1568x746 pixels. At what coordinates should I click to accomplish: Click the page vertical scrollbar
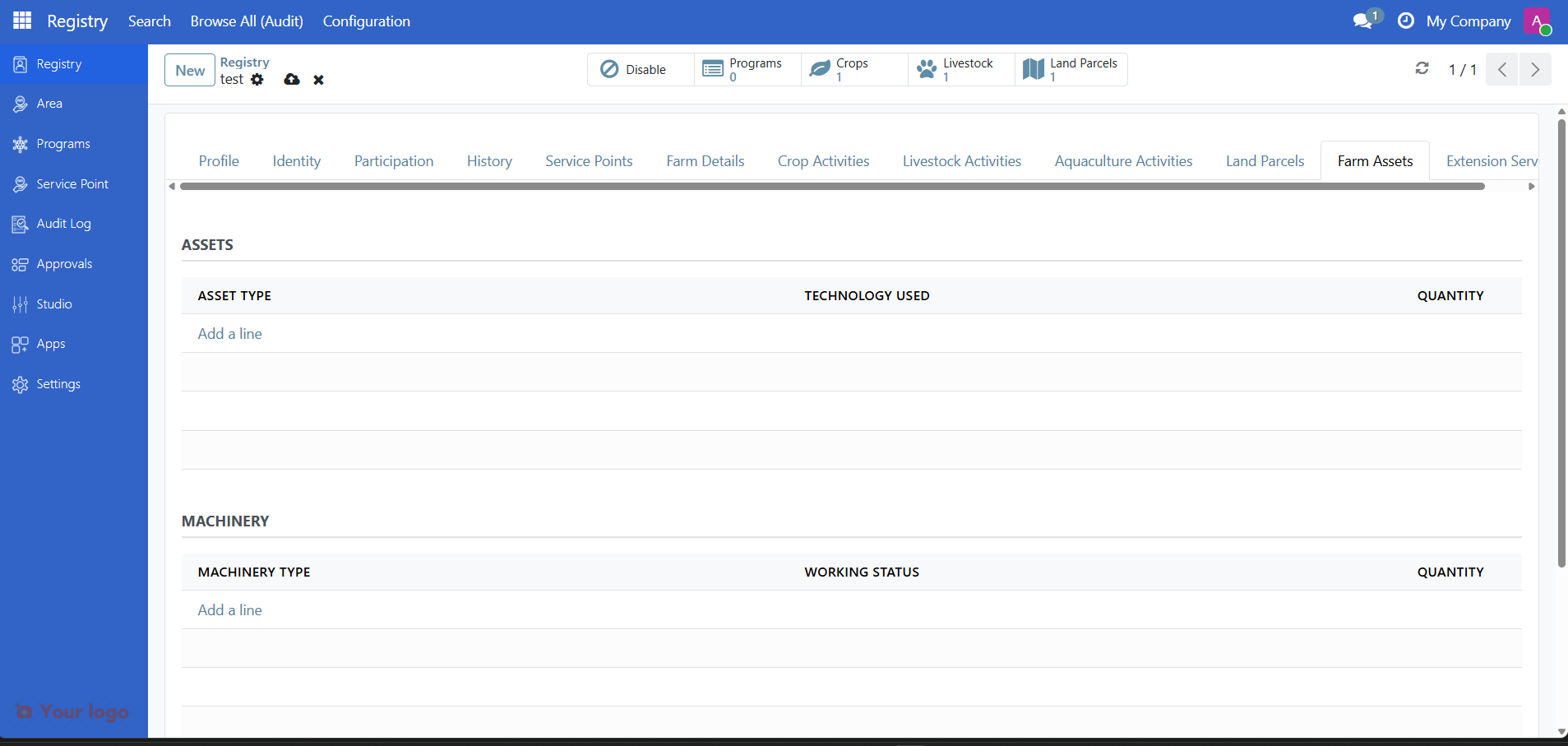1561,344
